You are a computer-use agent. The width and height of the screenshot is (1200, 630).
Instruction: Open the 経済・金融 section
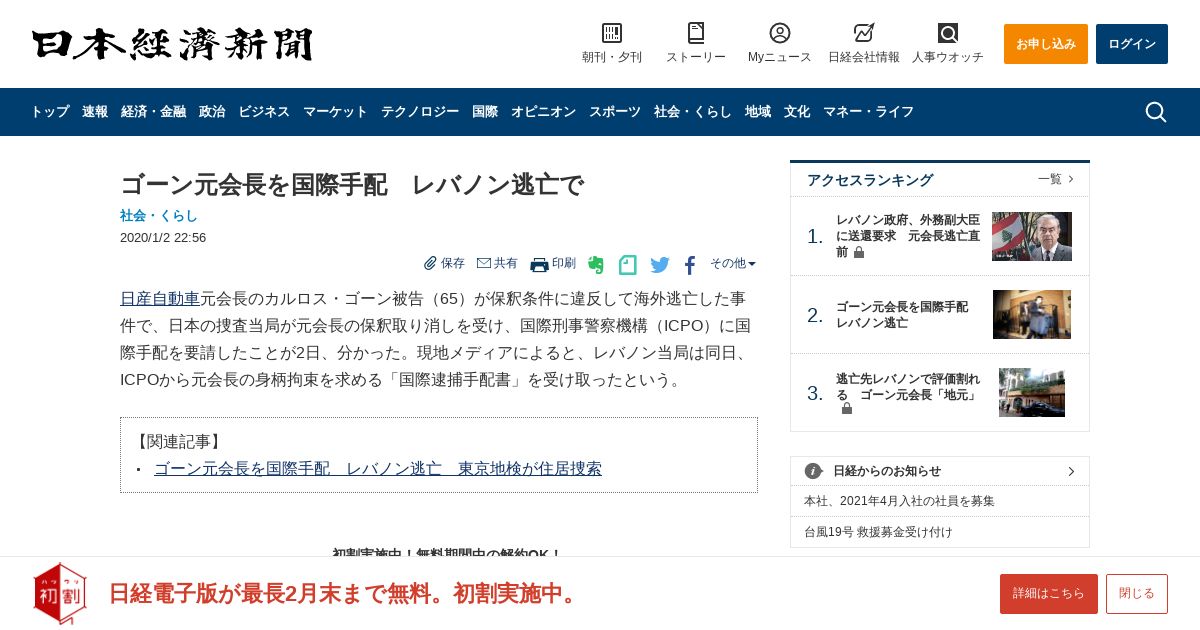coord(153,112)
